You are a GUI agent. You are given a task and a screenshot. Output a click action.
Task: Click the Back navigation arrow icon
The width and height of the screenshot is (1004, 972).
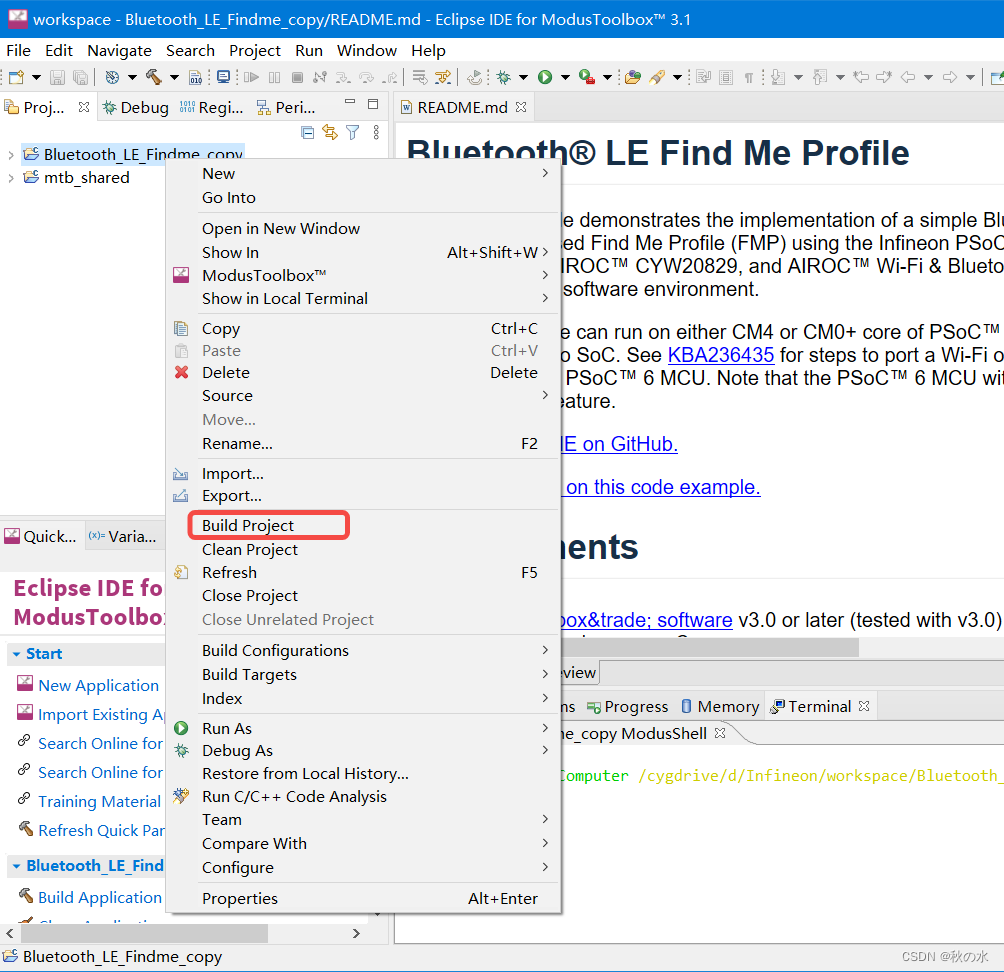pos(907,77)
